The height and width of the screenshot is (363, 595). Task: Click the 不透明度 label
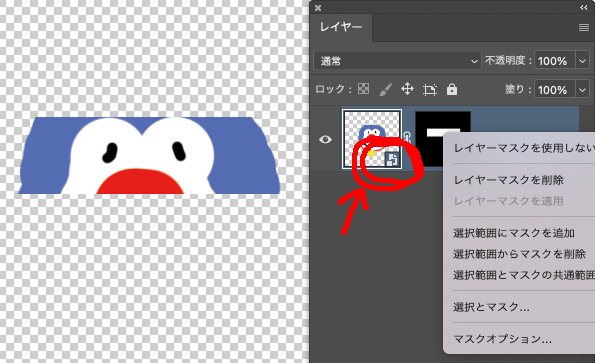click(x=506, y=61)
